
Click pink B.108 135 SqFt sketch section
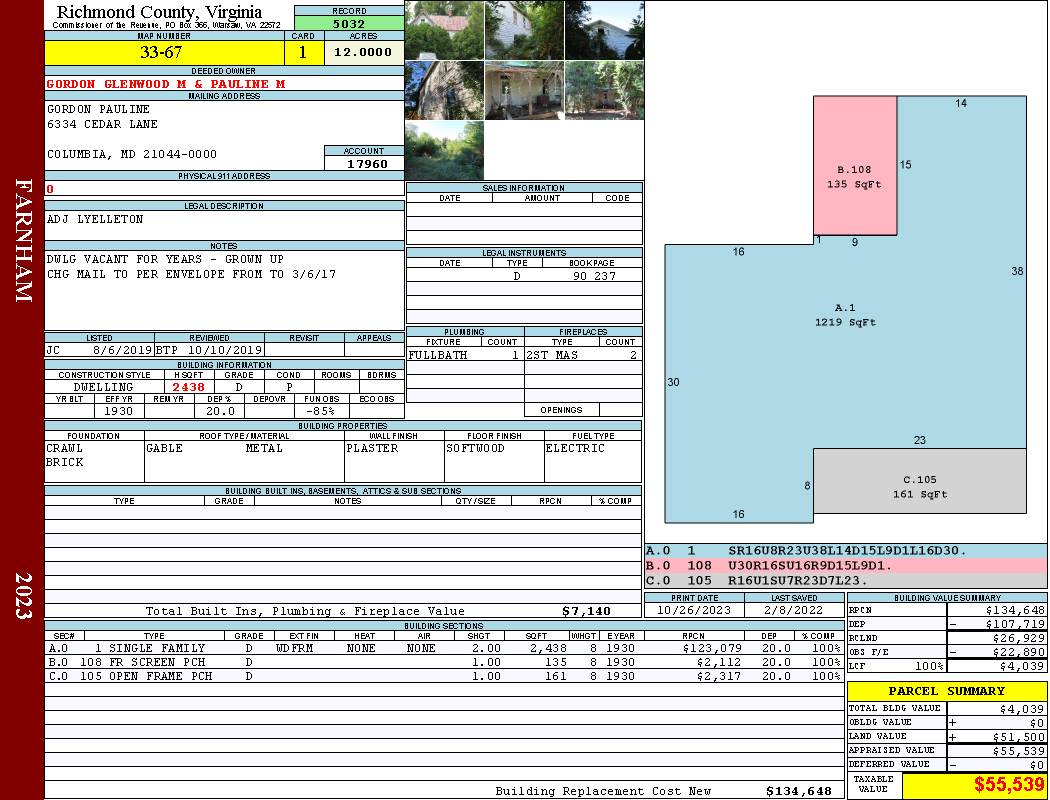point(855,165)
